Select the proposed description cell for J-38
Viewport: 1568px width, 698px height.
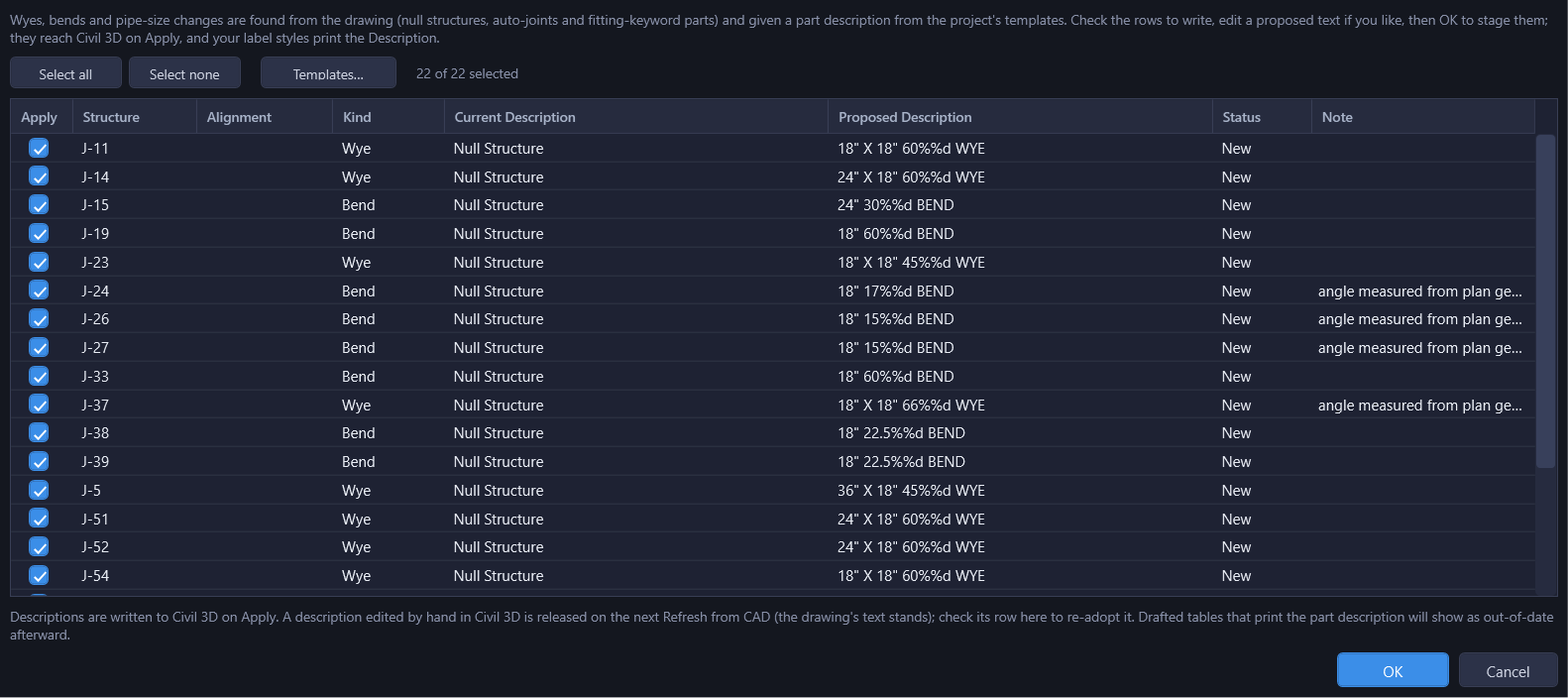pyautogui.click(x=1019, y=433)
